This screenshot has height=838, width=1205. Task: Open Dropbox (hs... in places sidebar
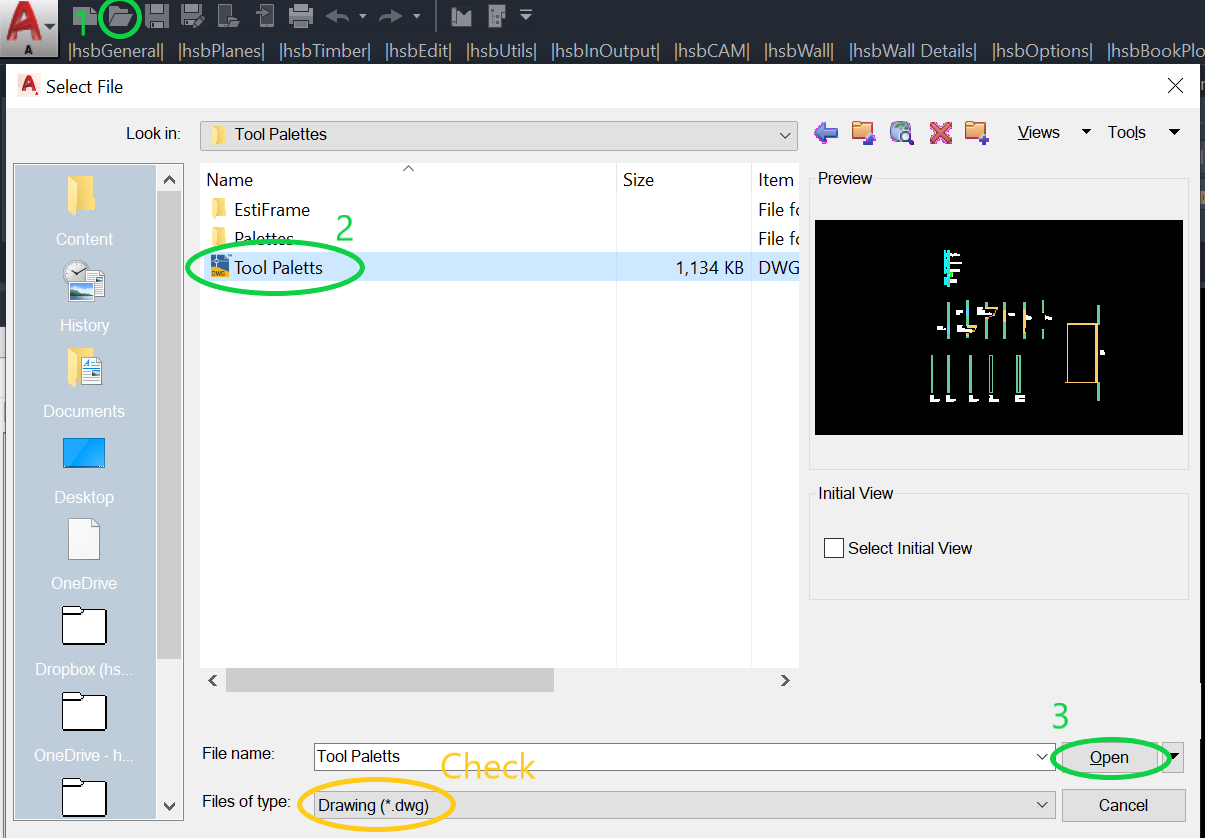[84, 640]
